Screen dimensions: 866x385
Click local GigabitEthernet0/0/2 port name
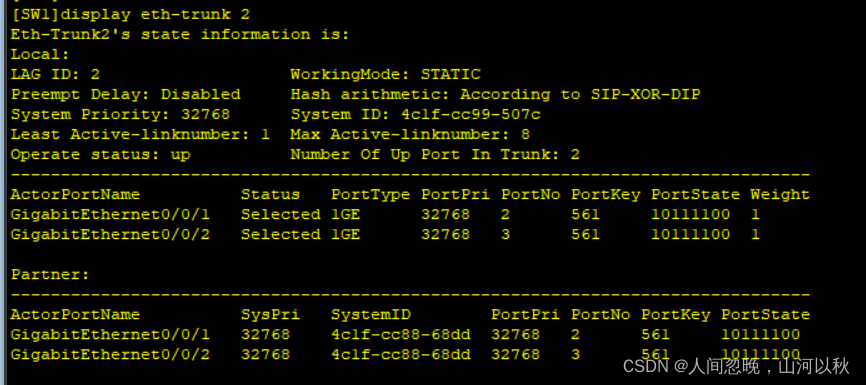[x=110, y=234]
